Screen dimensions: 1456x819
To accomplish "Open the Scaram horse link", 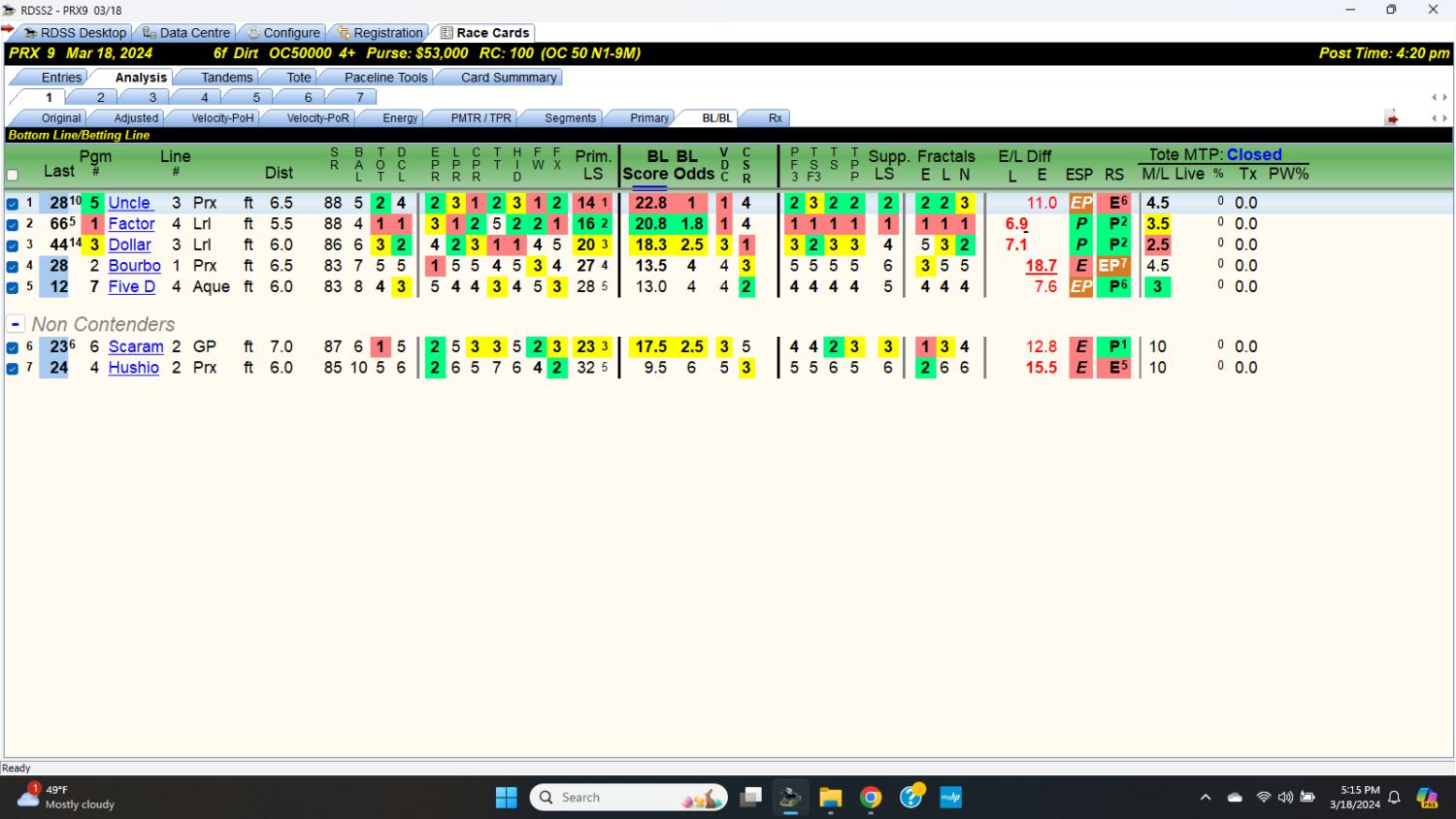I will point(136,346).
